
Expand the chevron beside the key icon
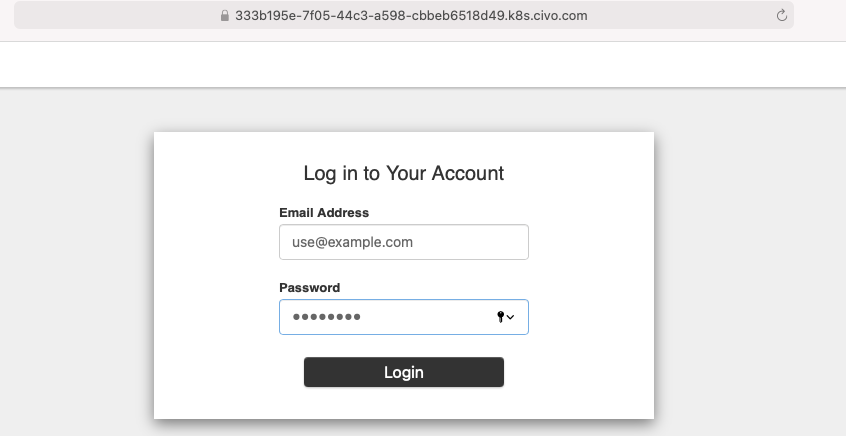coord(510,317)
